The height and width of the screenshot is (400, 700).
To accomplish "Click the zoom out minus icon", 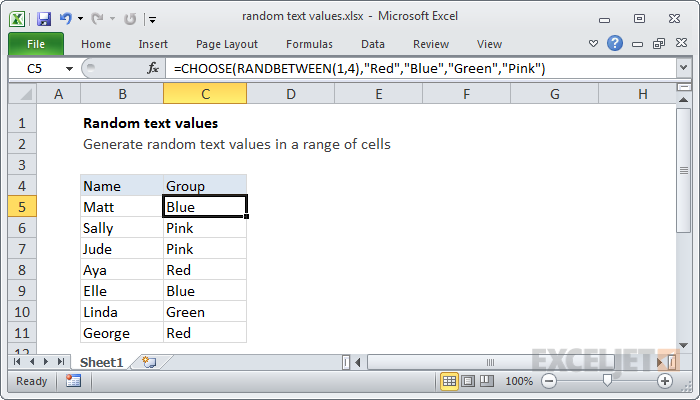I will pos(548,381).
